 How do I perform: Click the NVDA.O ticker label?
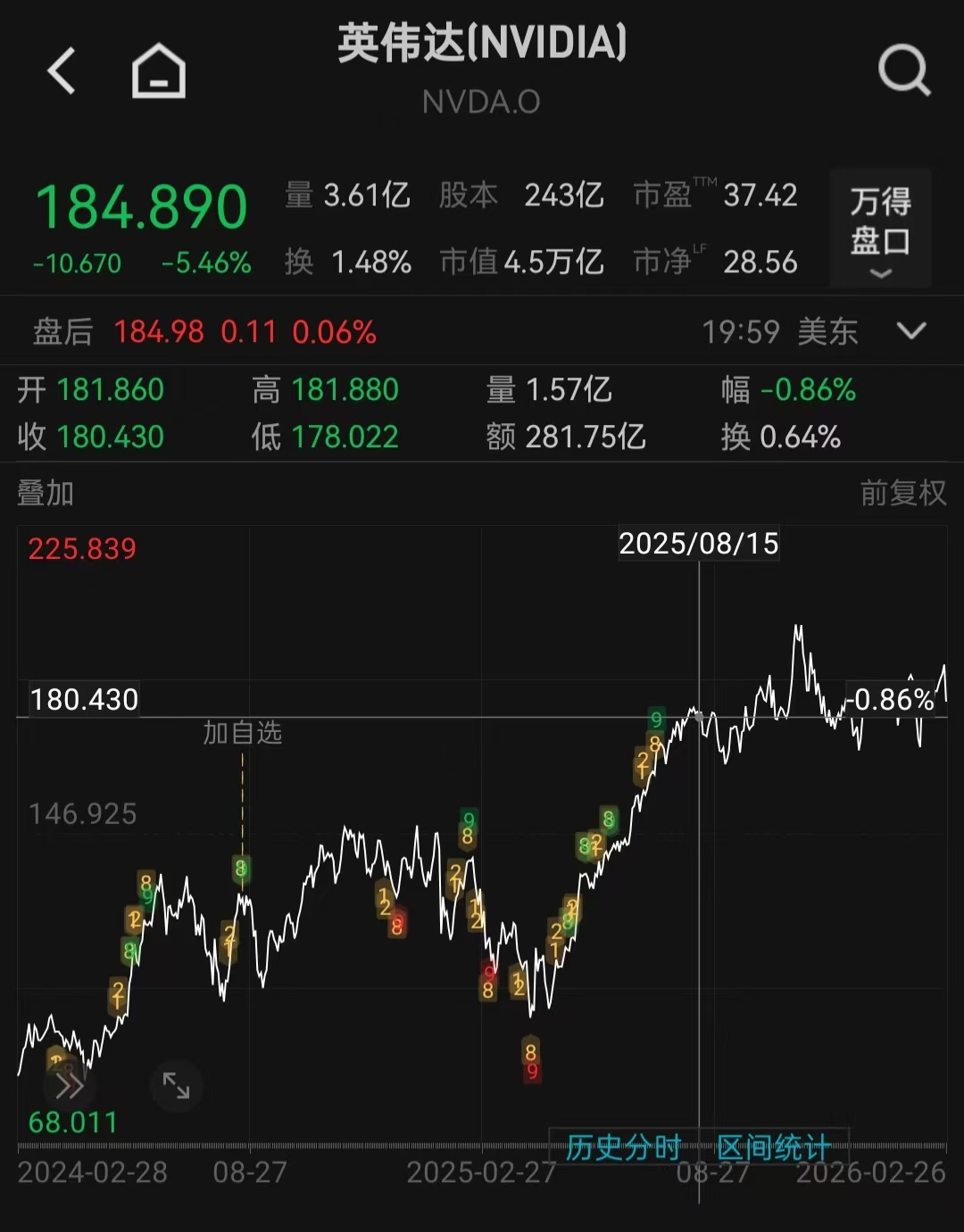tap(481, 102)
